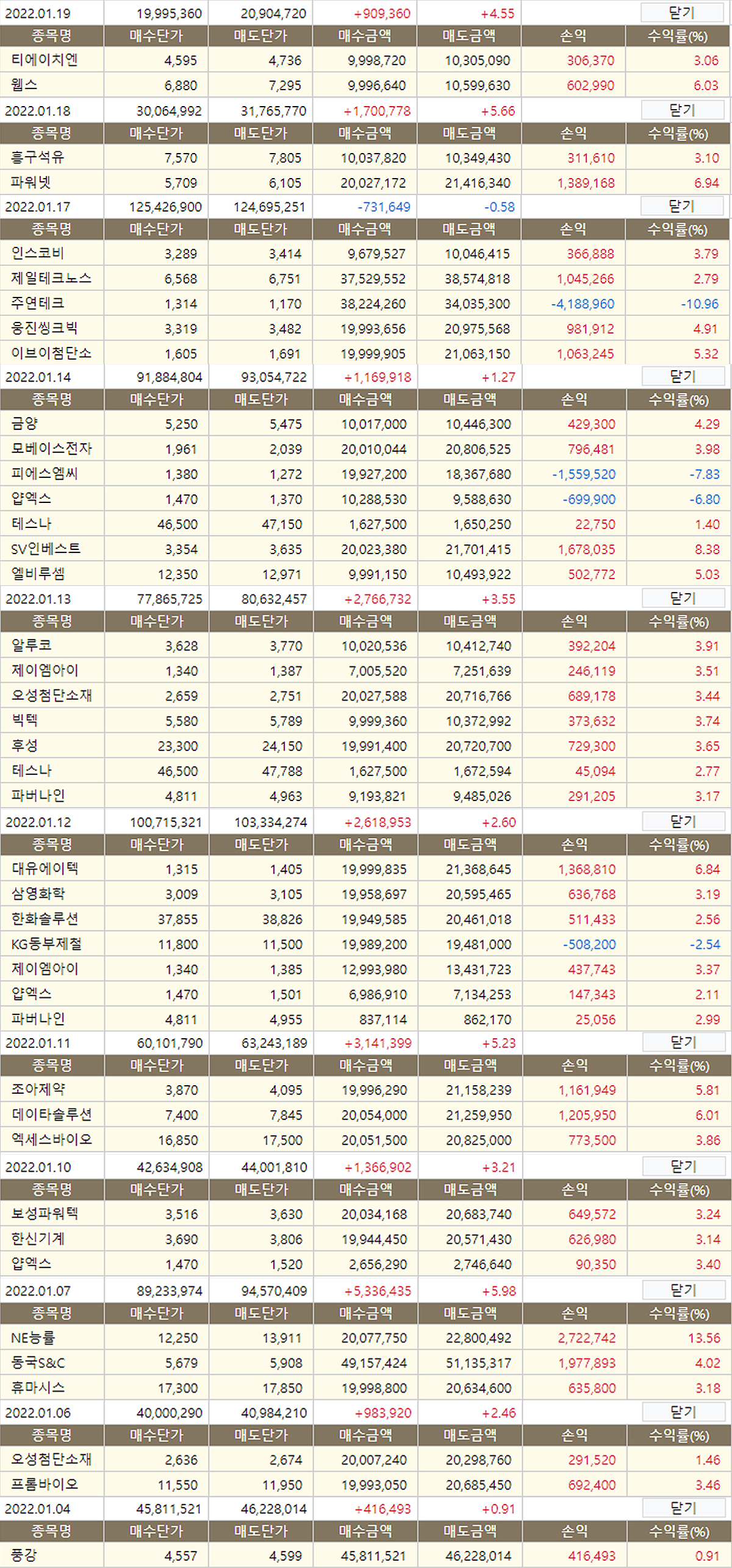Close the 2022.01.04 section via 닫기

pyautogui.click(x=683, y=1508)
